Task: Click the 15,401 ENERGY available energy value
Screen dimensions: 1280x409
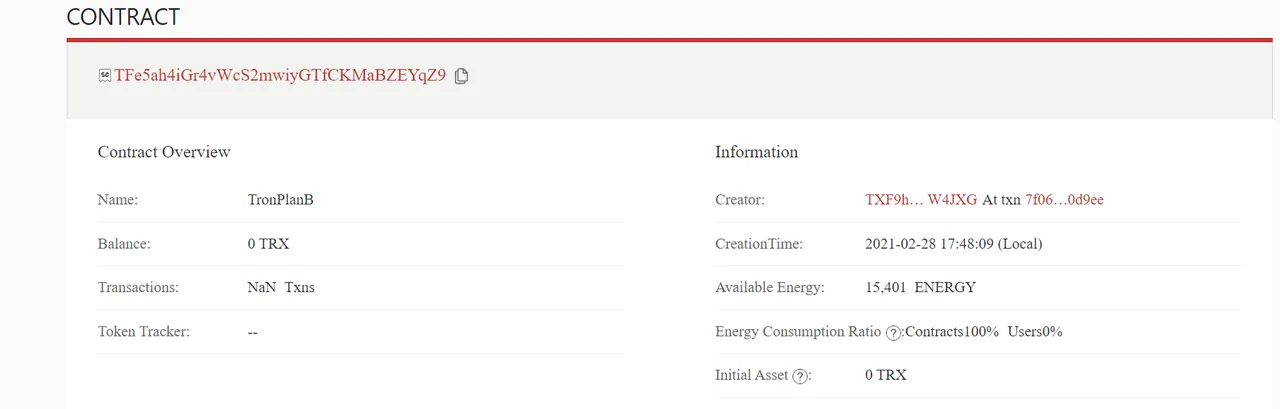Action: tap(920, 288)
